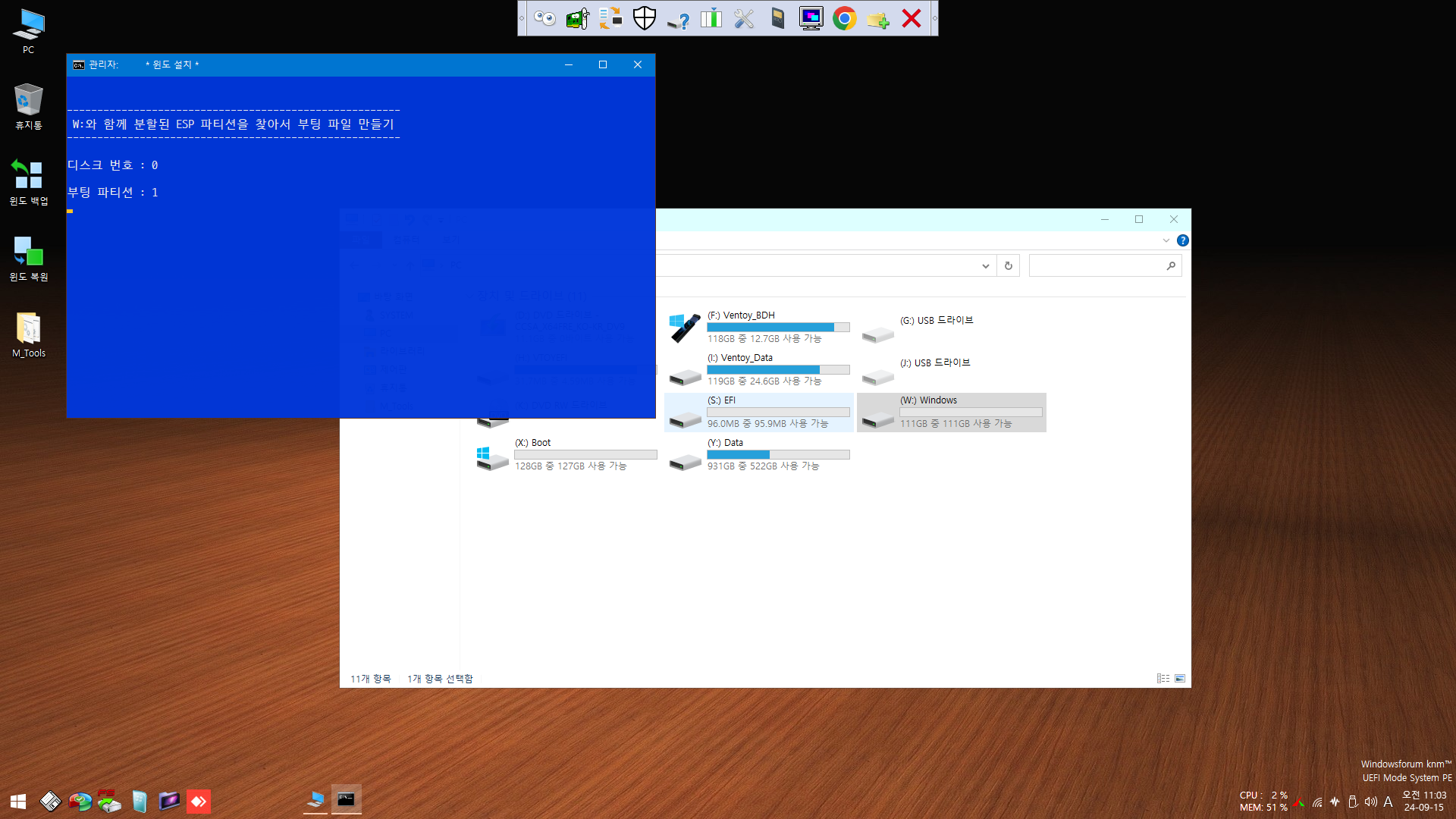This screenshot has width=1456, height=819.
Task: Switch to File Explorer taskbar window
Action: pyautogui.click(x=315, y=799)
